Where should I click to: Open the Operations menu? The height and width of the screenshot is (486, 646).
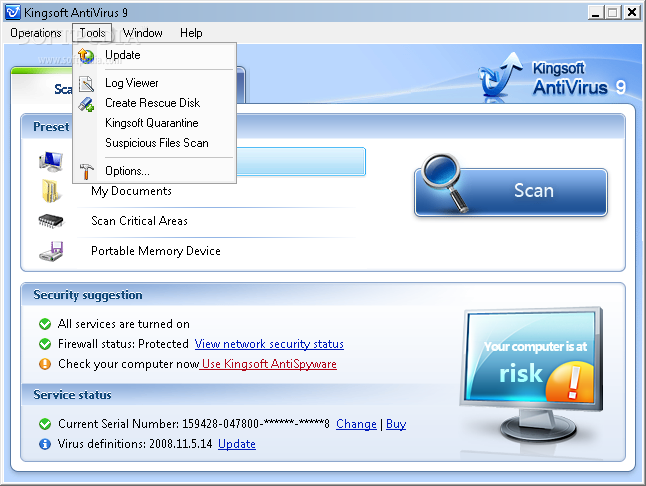36,33
